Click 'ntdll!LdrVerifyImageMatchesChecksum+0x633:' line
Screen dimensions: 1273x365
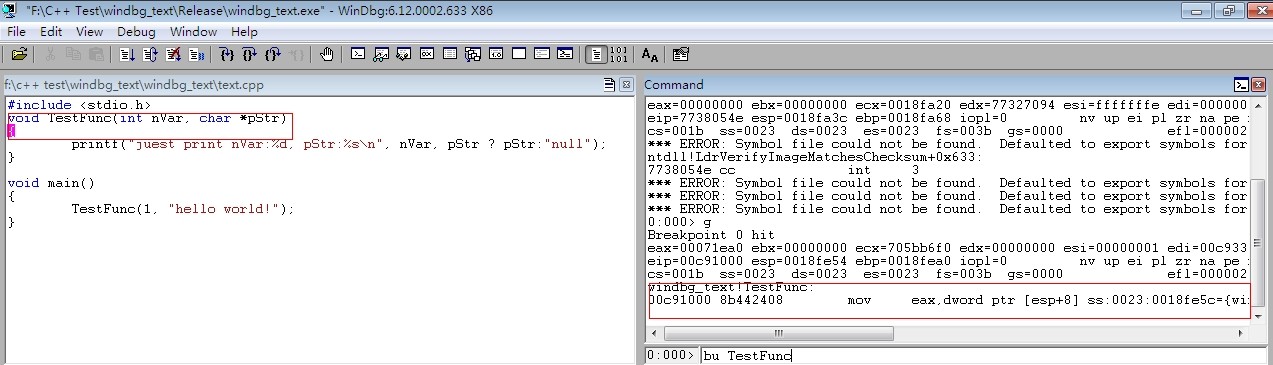(x=814, y=157)
